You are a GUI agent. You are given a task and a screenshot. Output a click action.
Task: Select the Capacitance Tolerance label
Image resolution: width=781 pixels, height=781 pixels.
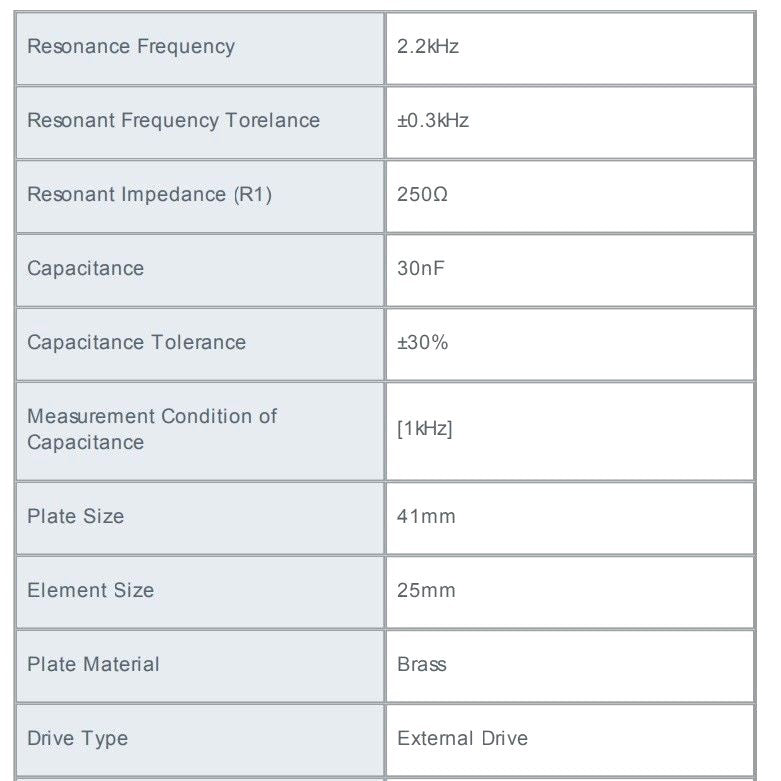pos(136,343)
